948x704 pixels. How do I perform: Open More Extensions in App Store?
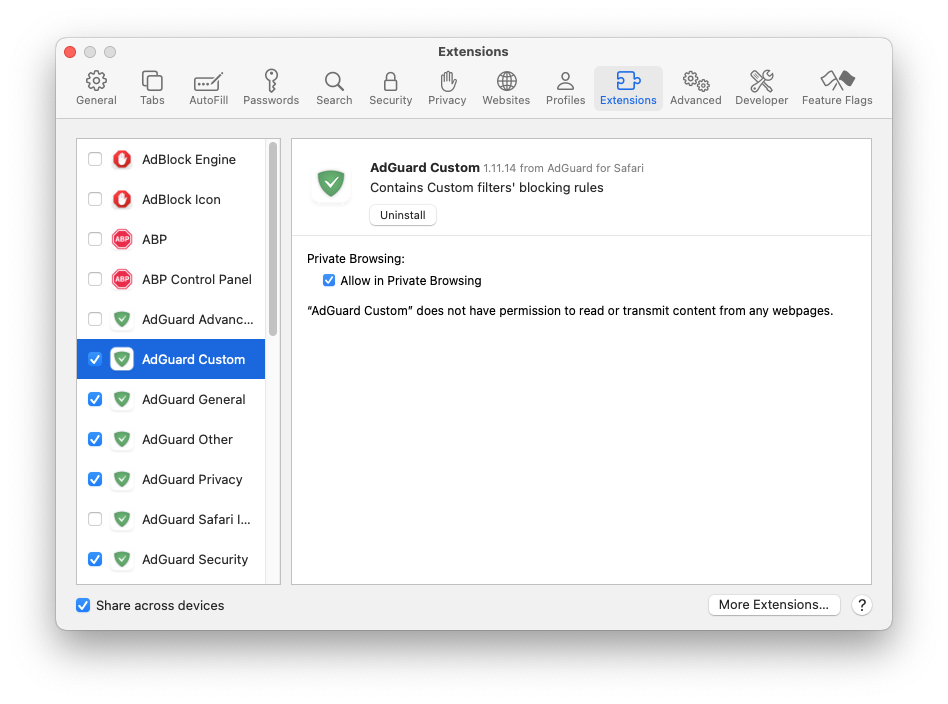click(x=774, y=604)
